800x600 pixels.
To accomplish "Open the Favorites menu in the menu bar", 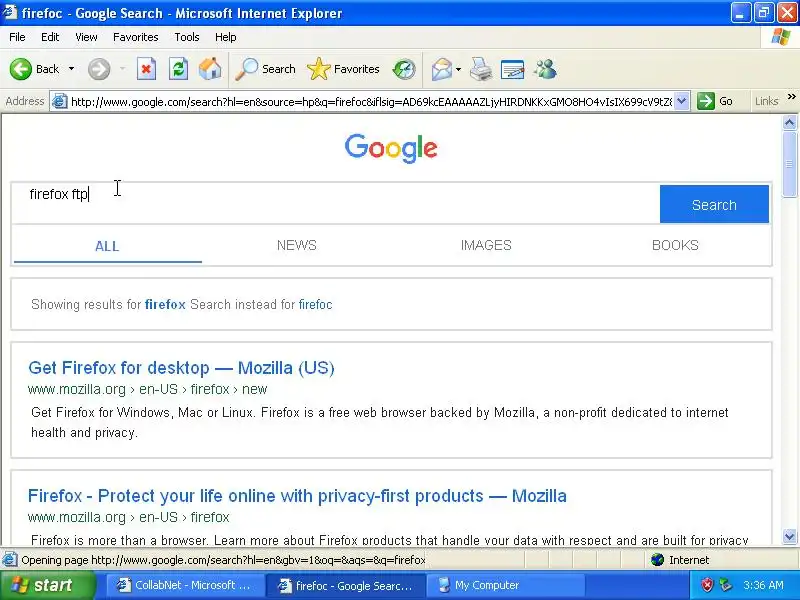I will [136, 37].
